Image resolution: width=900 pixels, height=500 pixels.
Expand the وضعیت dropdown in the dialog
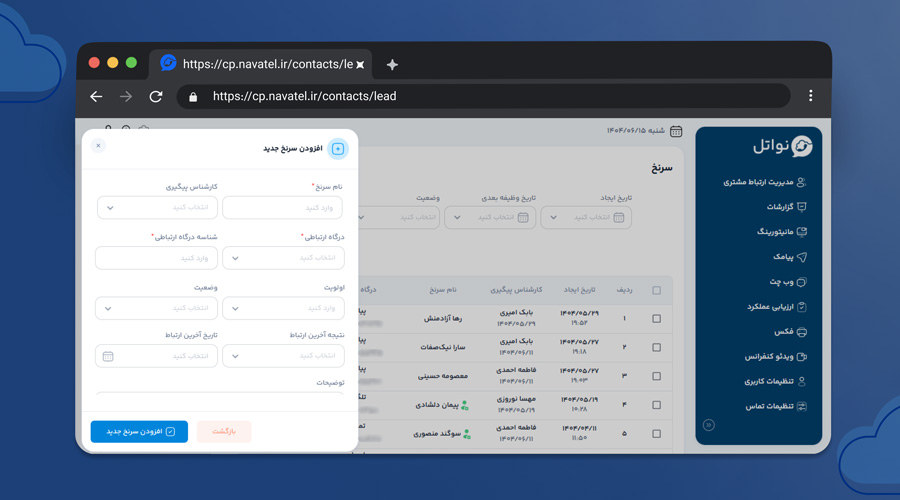[157, 308]
